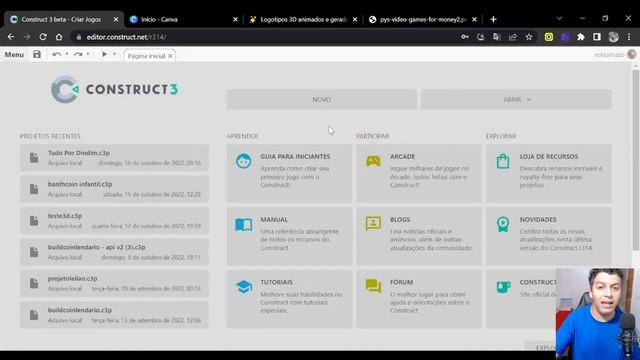The height and width of the screenshot is (360, 640).
Task: Click the Fórum chat bubbles icon
Action: pos(373,286)
